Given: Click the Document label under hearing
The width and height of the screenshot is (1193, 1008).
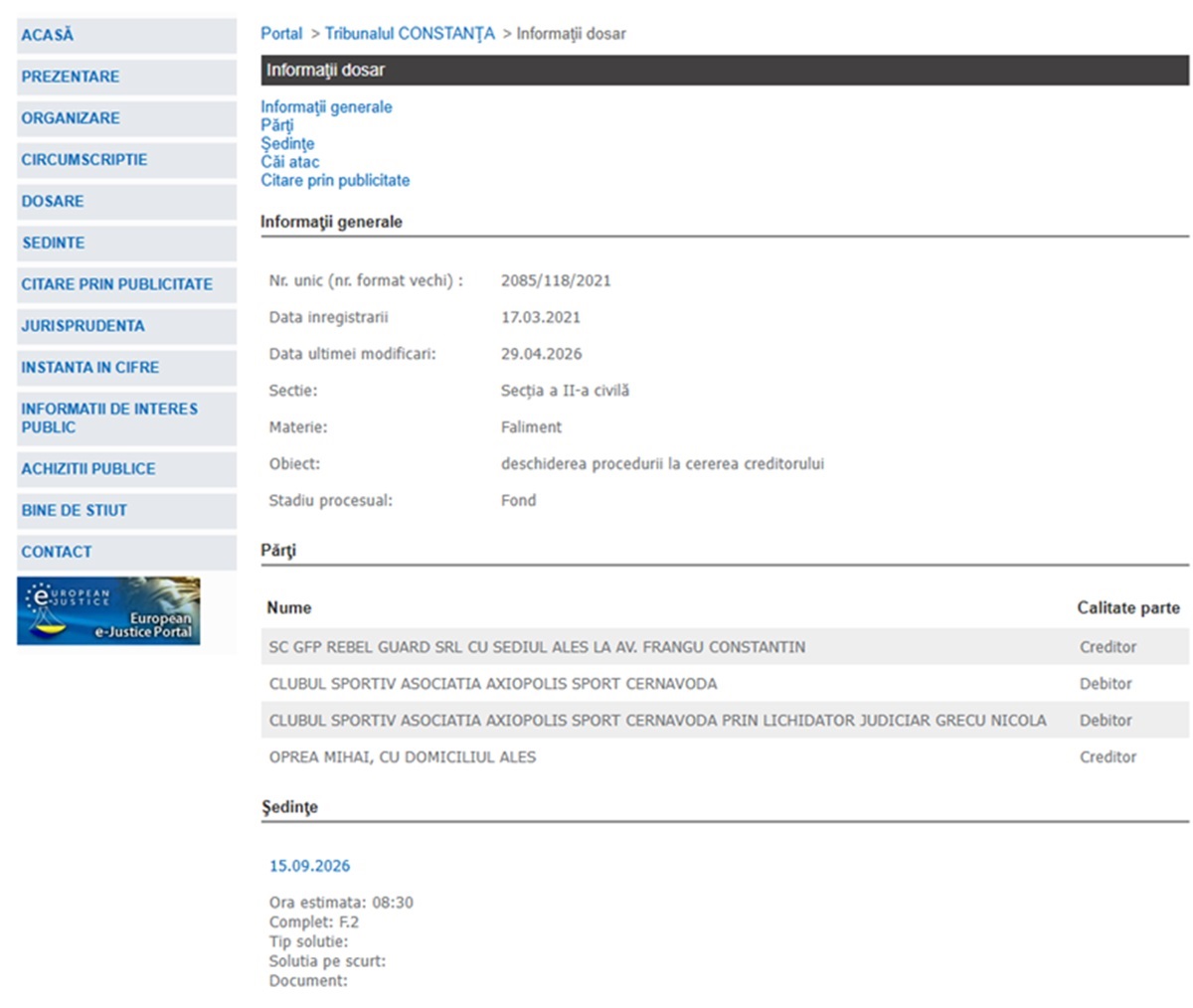Looking at the screenshot, I should 308,981.
